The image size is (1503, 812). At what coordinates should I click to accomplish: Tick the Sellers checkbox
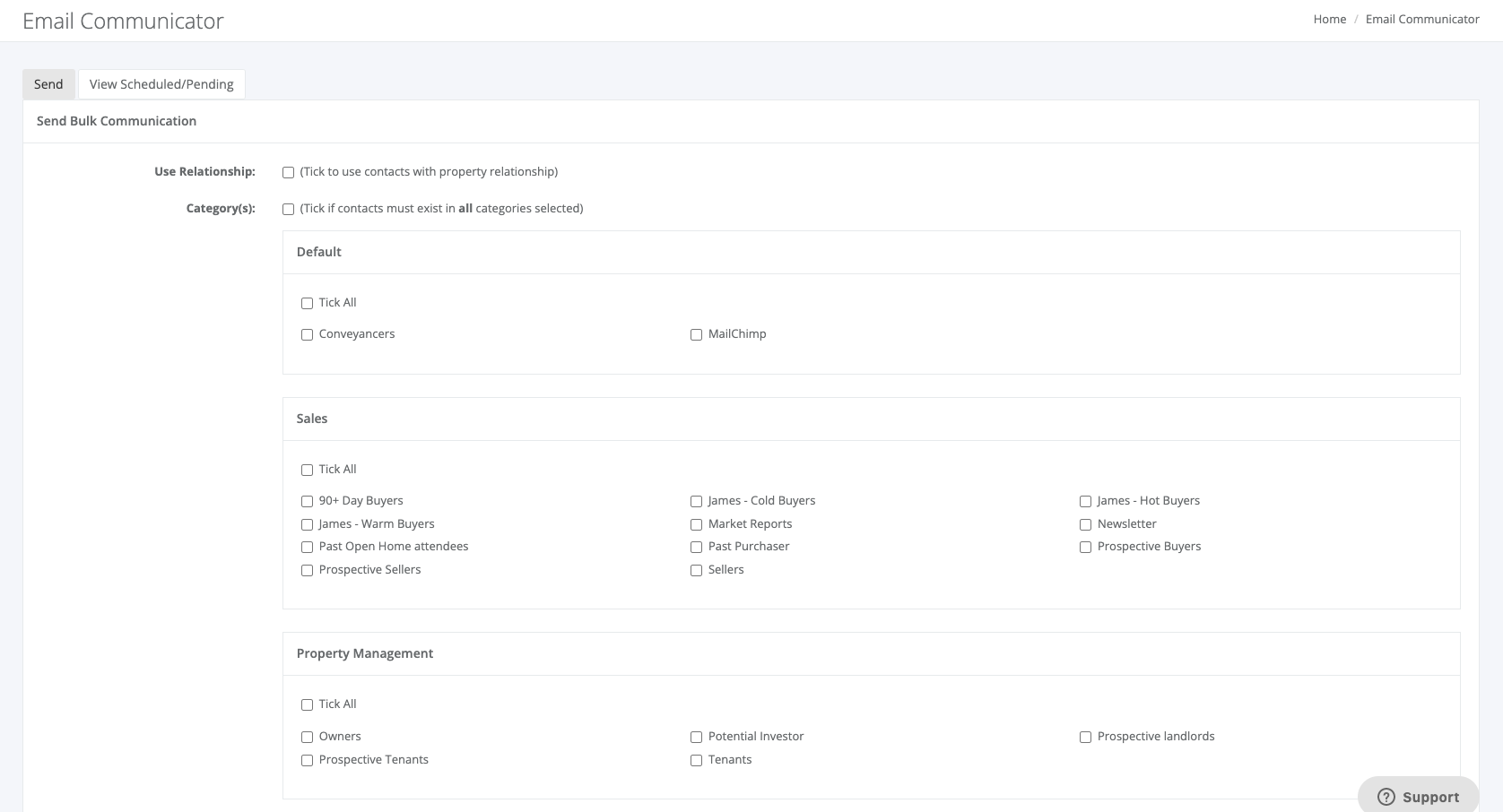point(696,570)
